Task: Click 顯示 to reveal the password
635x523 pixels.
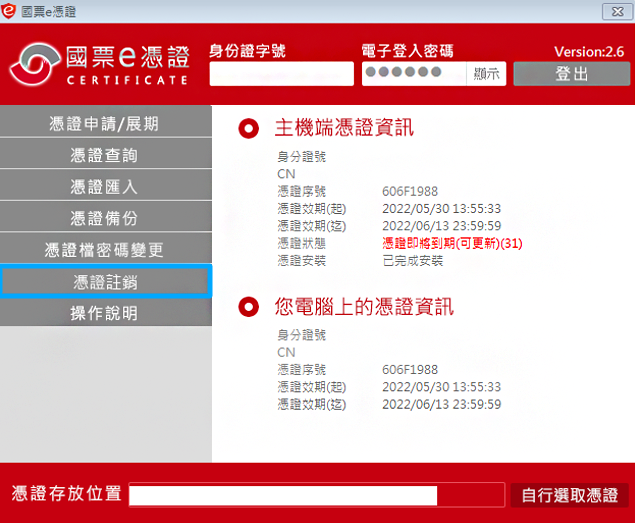Action: coord(486,74)
